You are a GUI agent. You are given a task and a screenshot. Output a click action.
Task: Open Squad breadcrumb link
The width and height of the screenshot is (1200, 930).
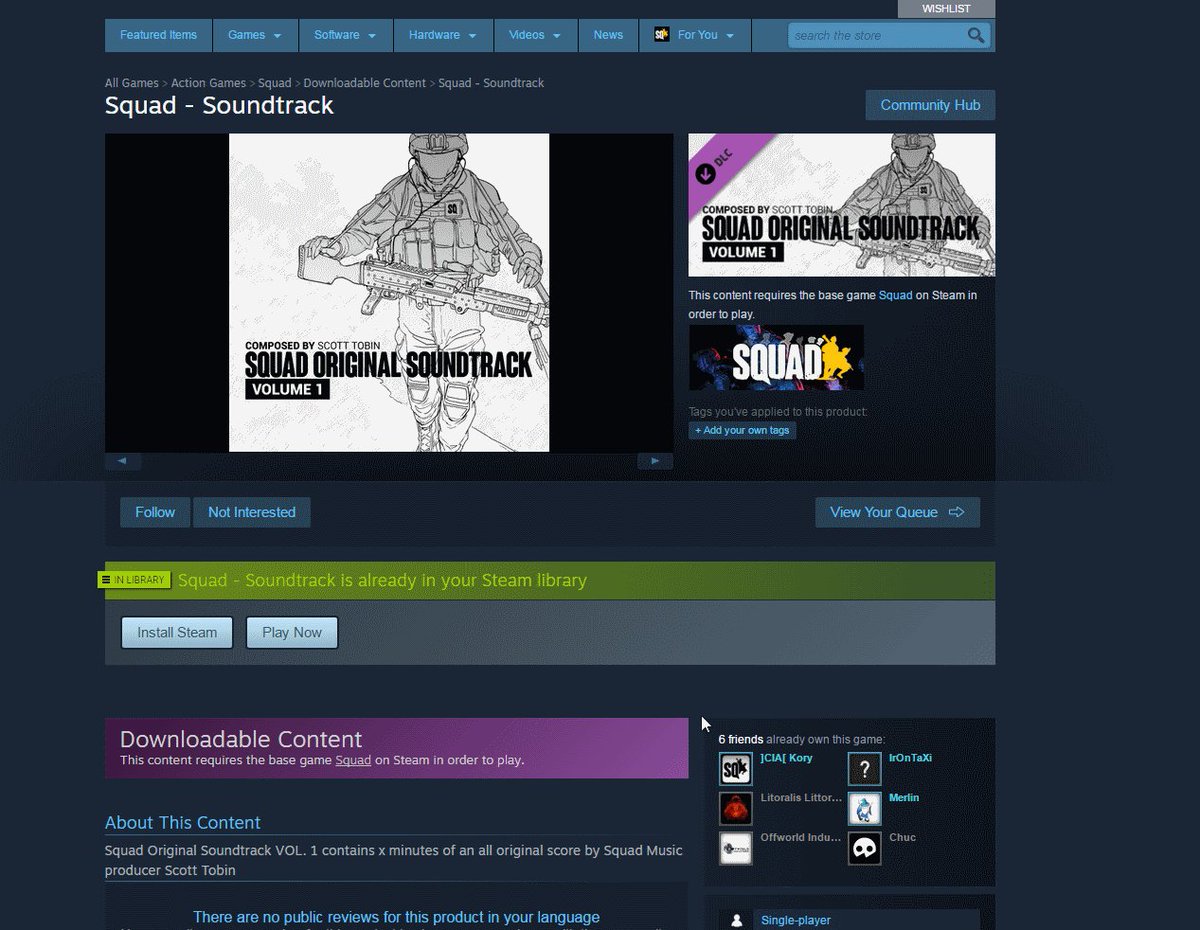[x=275, y=83]
